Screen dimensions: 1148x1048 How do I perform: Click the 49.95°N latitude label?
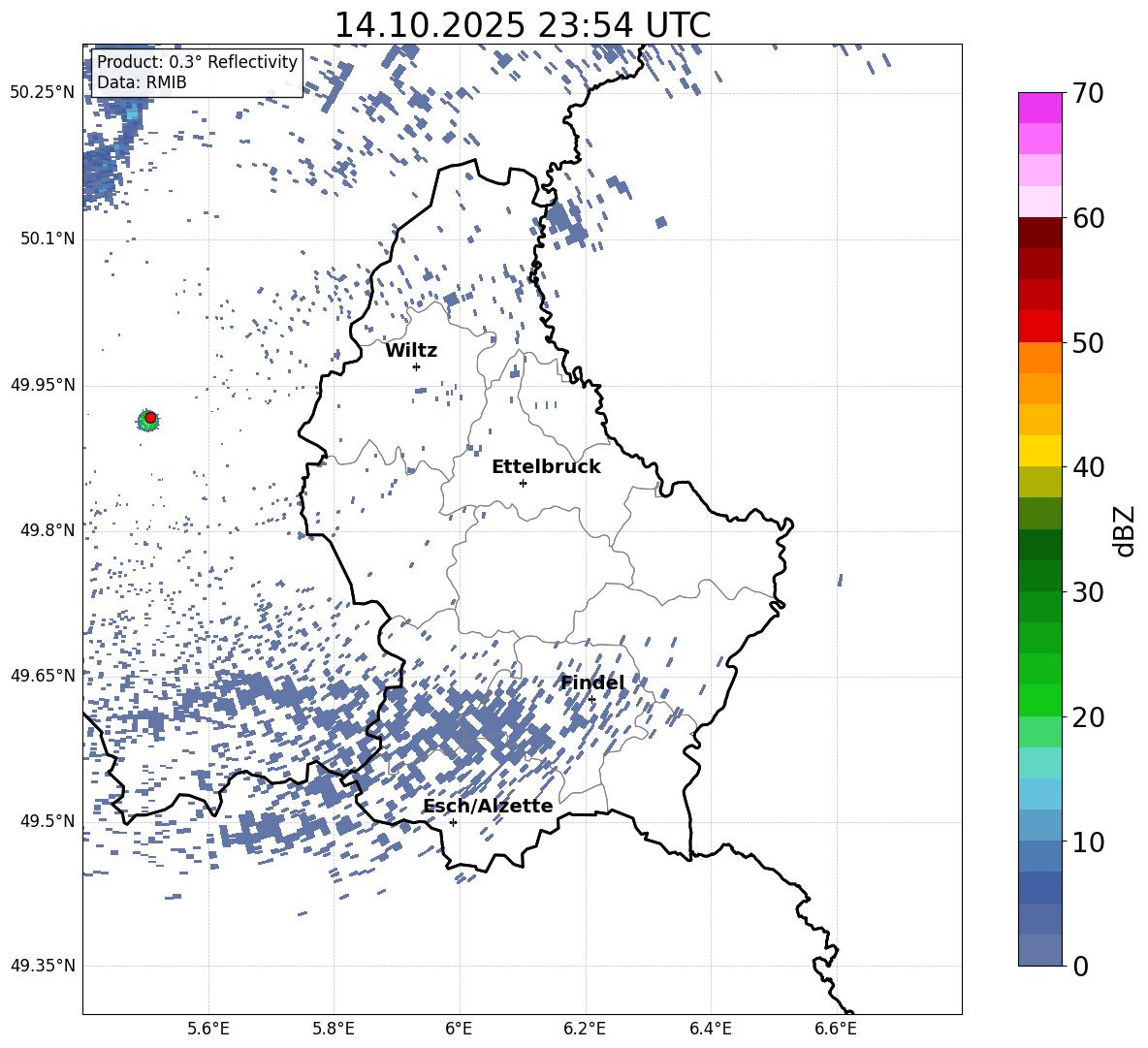43,384
